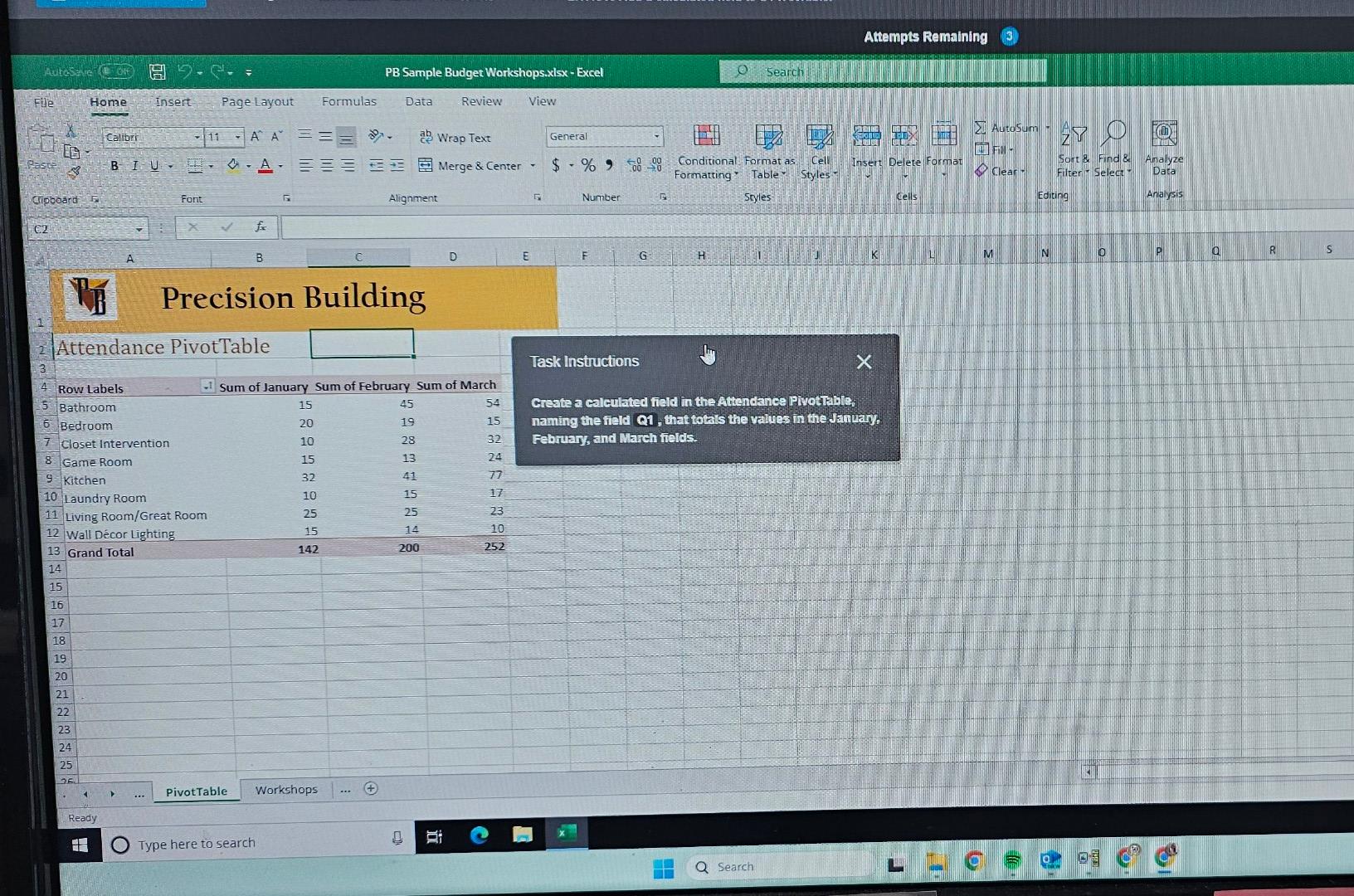Click the Wrap Text icon
The image size is (1354, 896).
click(426, 138)
